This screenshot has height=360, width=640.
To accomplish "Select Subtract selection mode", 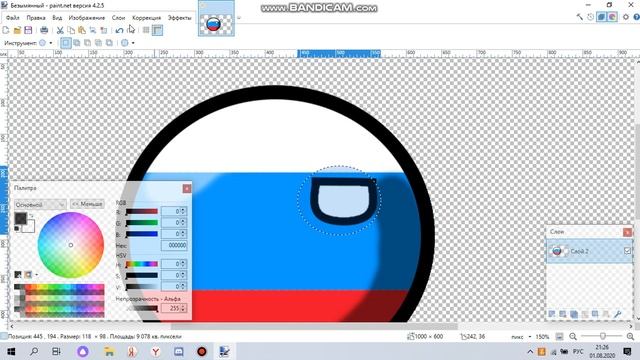I will click(x=88, y=42).
